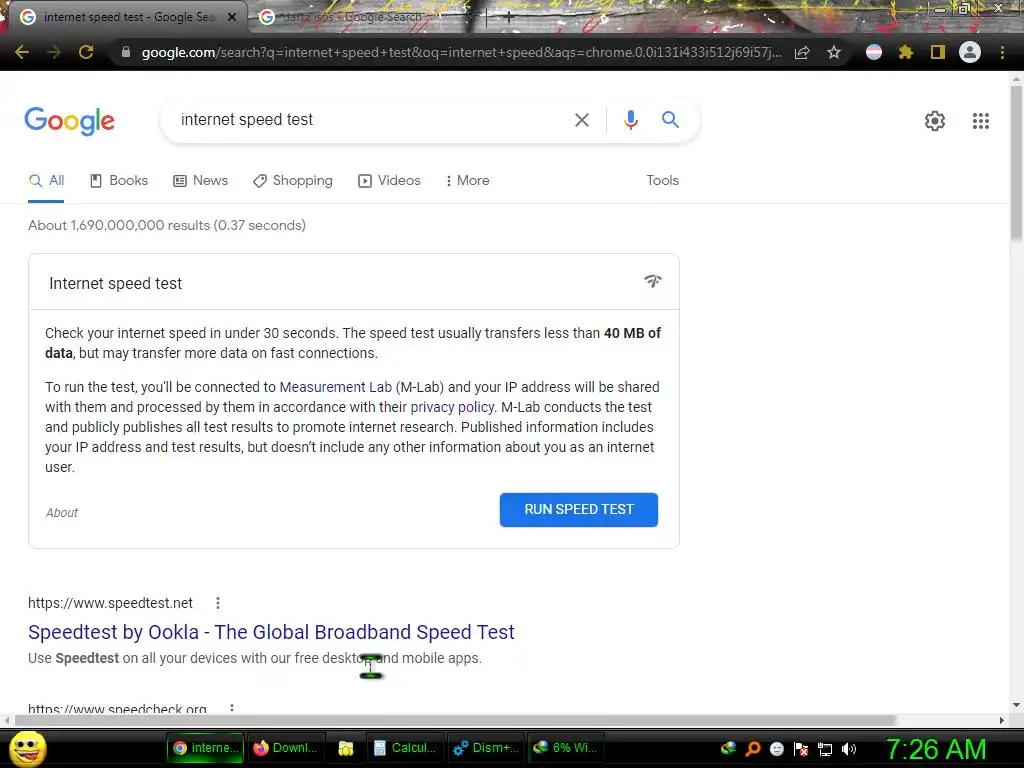Open the three-dot menu beside speedtest.net
1024x768 pixels.
217,603
